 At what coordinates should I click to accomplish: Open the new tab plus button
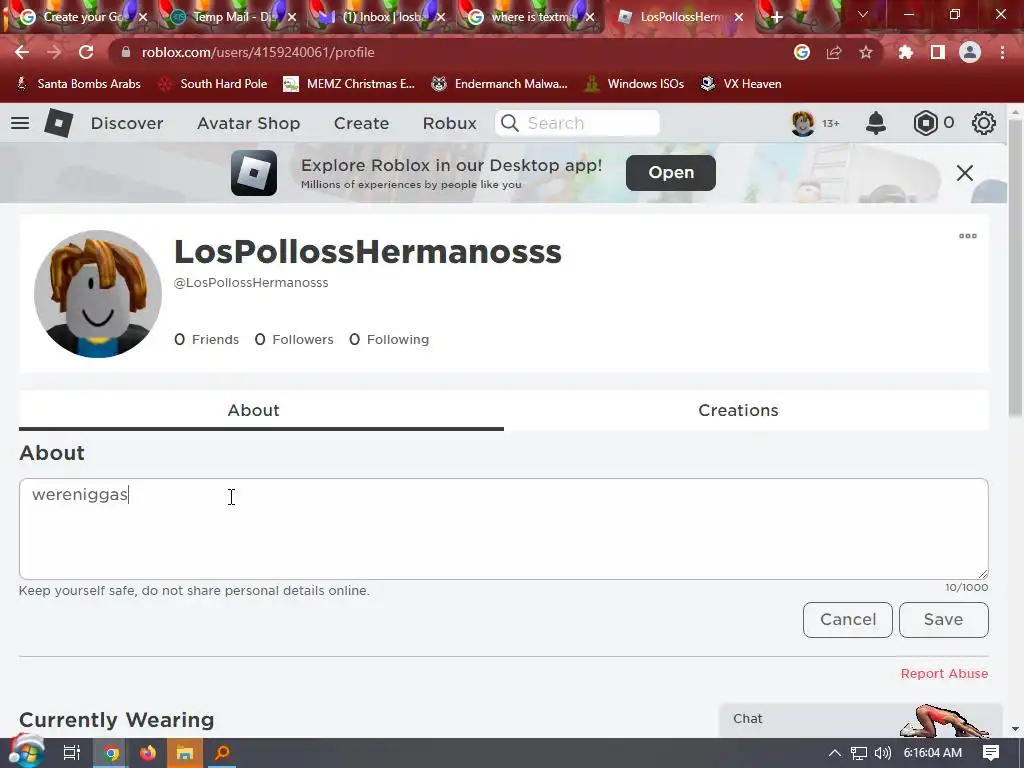click(x=776, y=18)
